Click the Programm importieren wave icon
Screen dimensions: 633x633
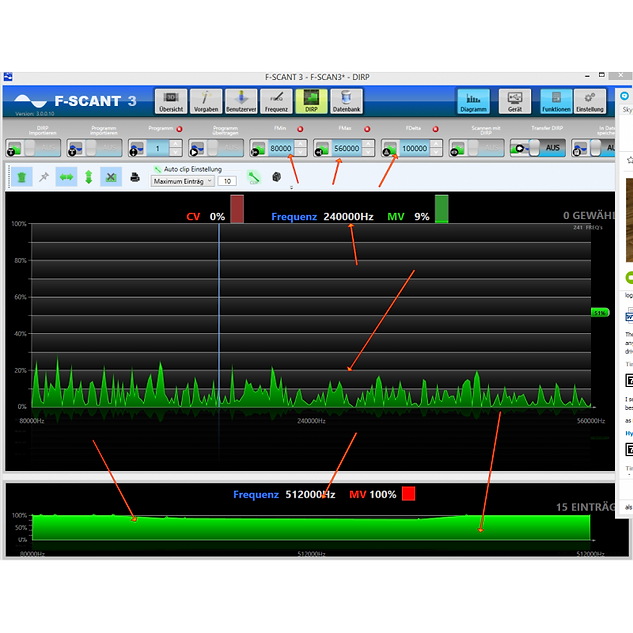(x=75, y=148)
